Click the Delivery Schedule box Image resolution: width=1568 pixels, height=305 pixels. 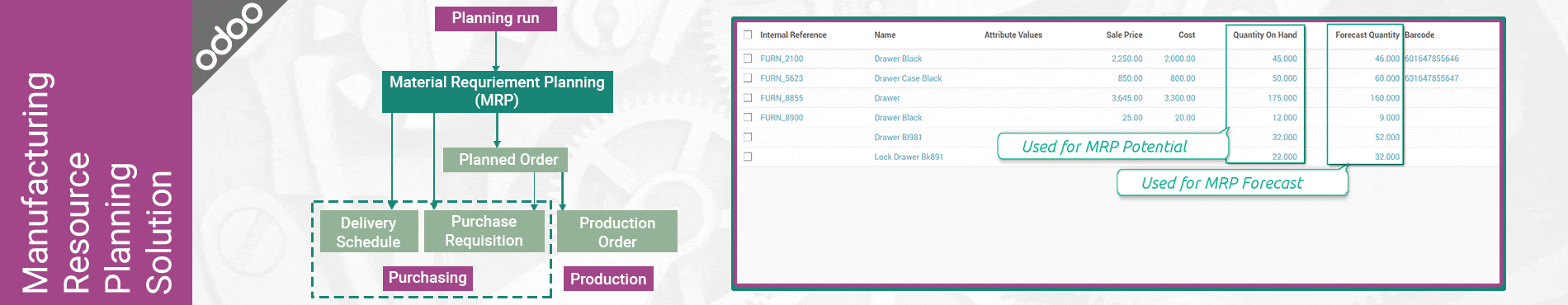[x=368, y=232]
